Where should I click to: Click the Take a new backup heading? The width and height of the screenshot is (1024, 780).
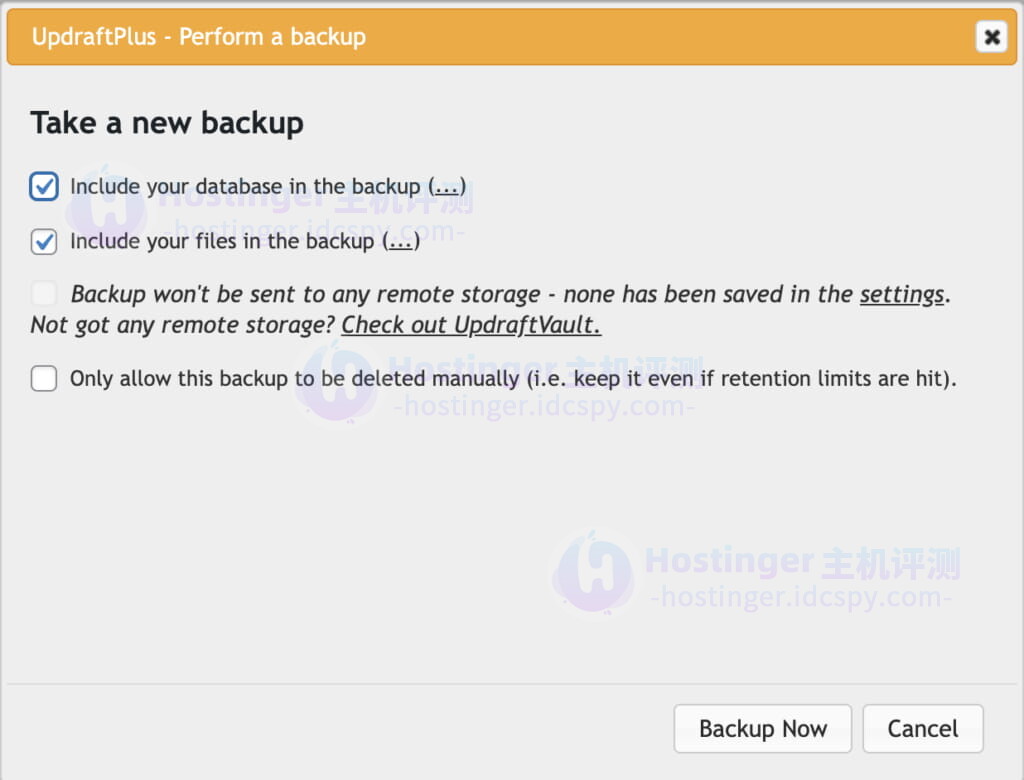[x=167, y=123]
